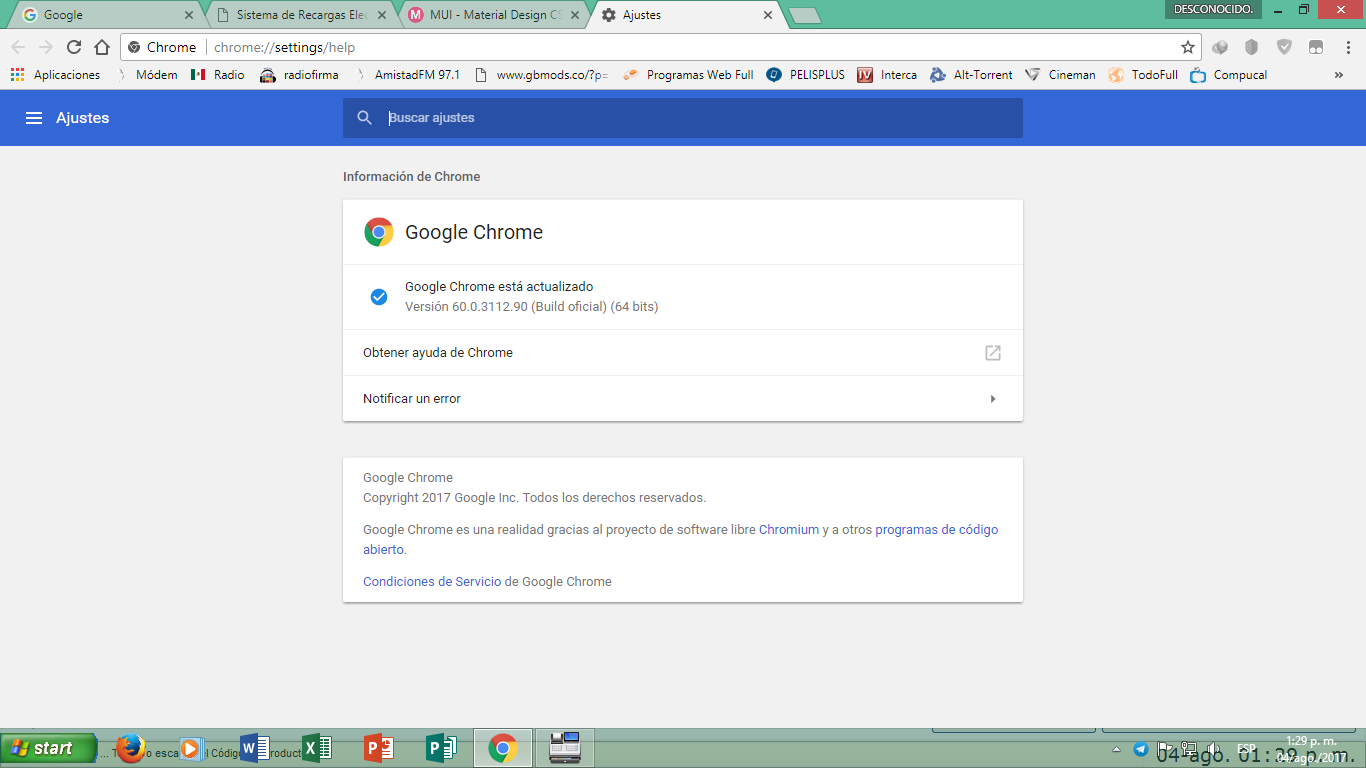Image resolution: width=1366 pixels, height=768 pixels.
Task: Open the Chromium link
Action: (789, 530)
